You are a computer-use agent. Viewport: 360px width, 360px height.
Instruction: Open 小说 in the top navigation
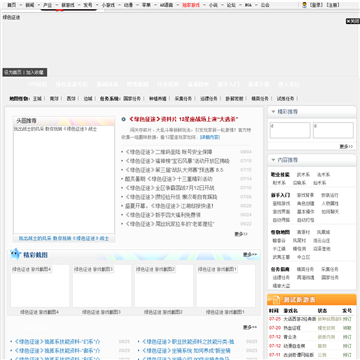[x=213, y=5]
